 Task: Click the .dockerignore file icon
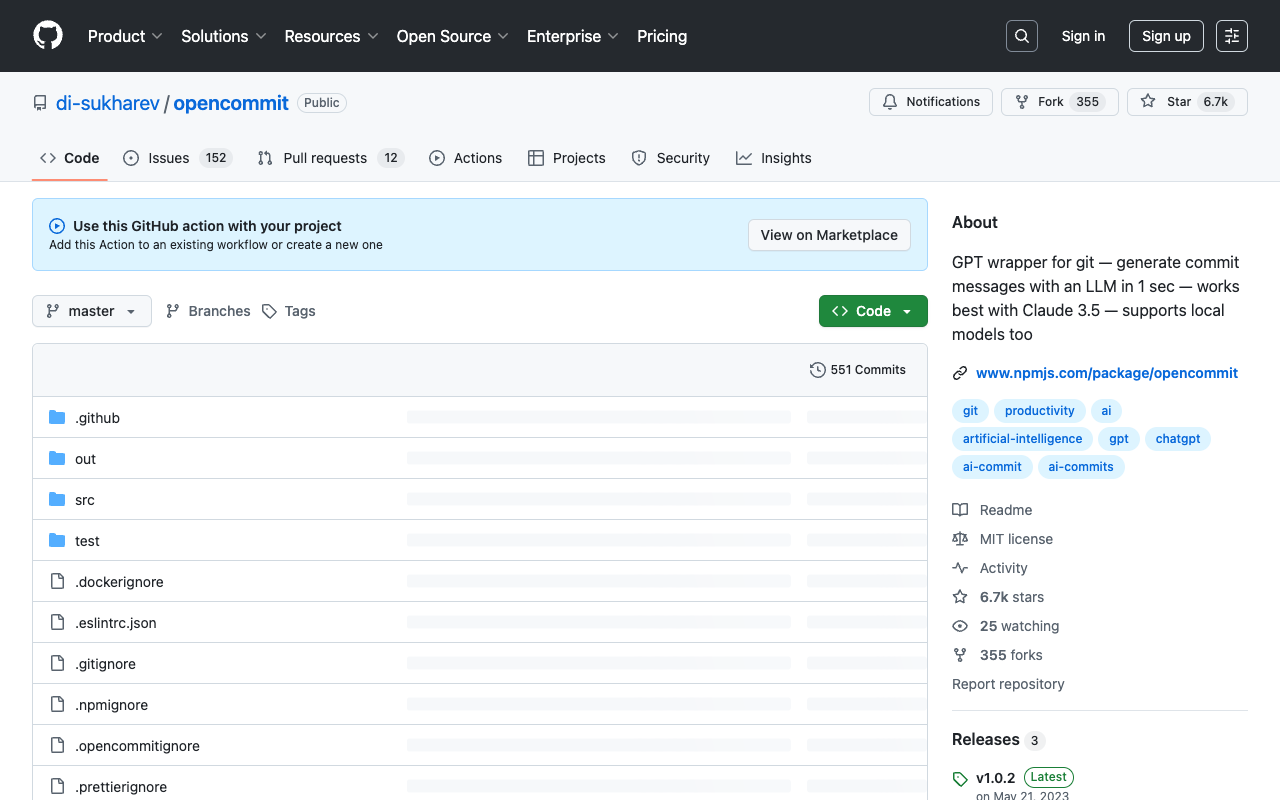click(57, 582)
